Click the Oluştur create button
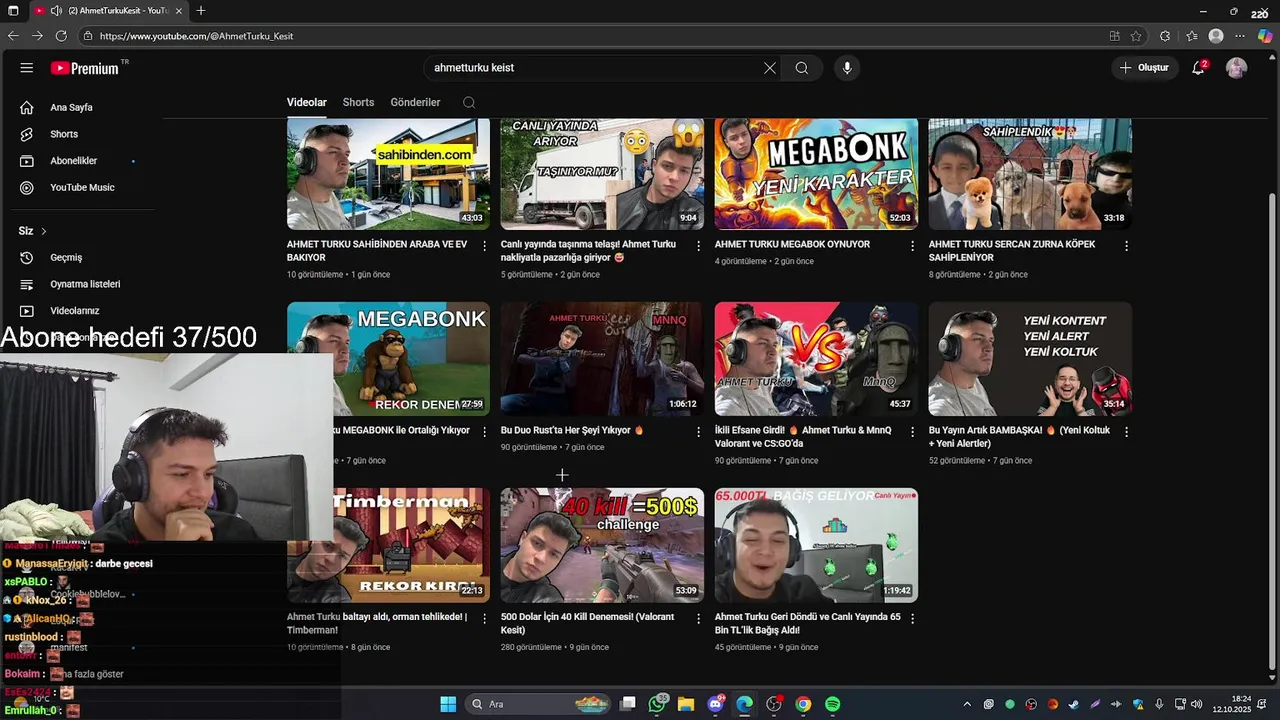The image size is (1280, 720). (x=1144, y=68)
